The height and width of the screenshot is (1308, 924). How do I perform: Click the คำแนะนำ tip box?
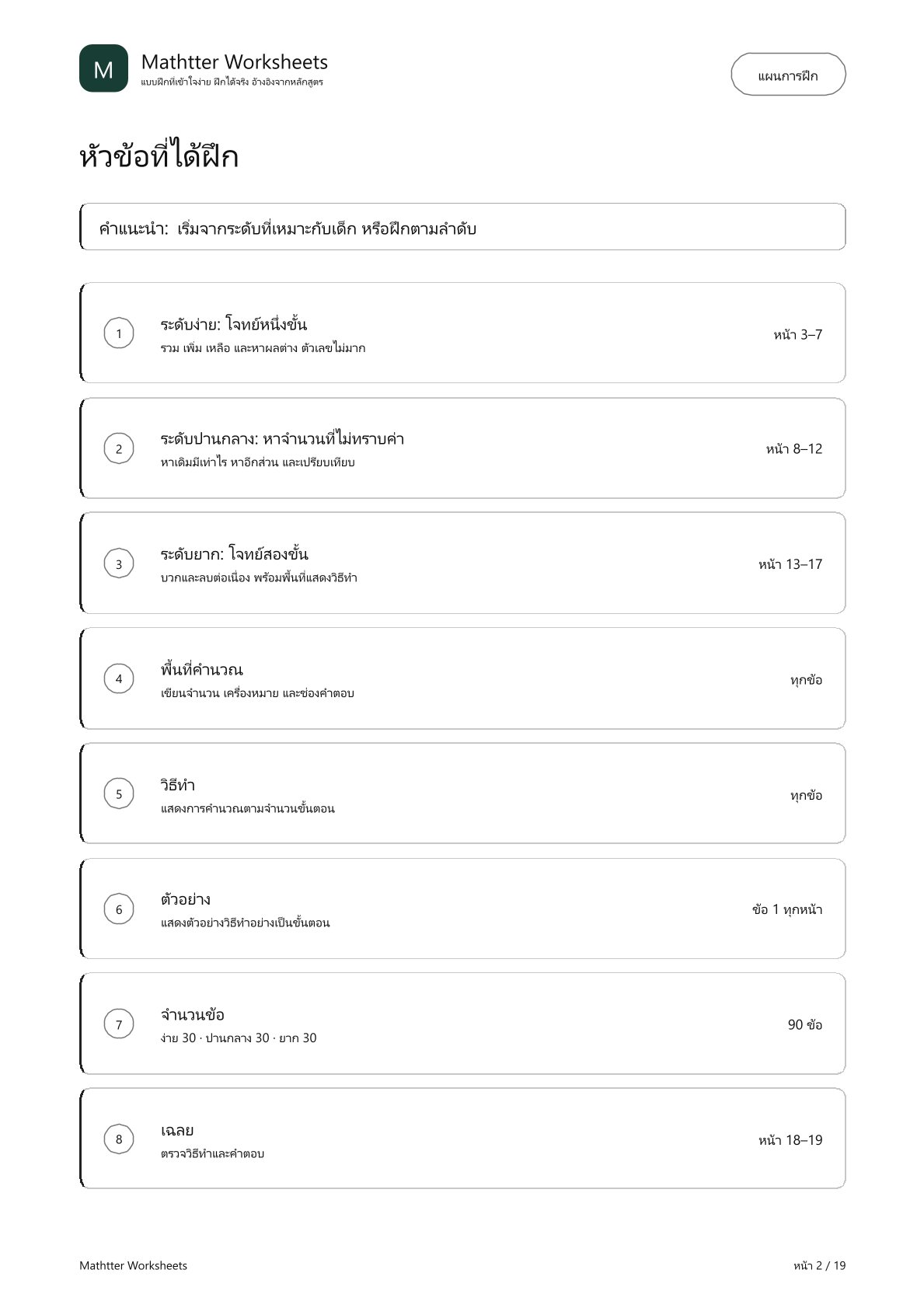(x=462, y=227)
